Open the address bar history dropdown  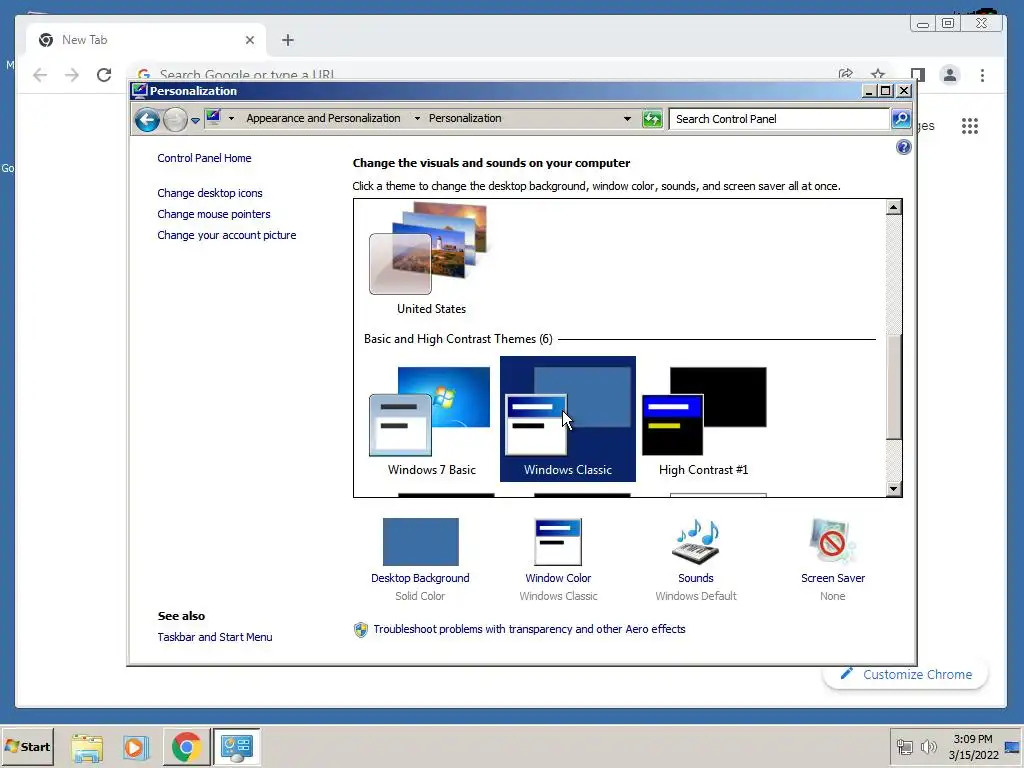(x=627, y=119)
